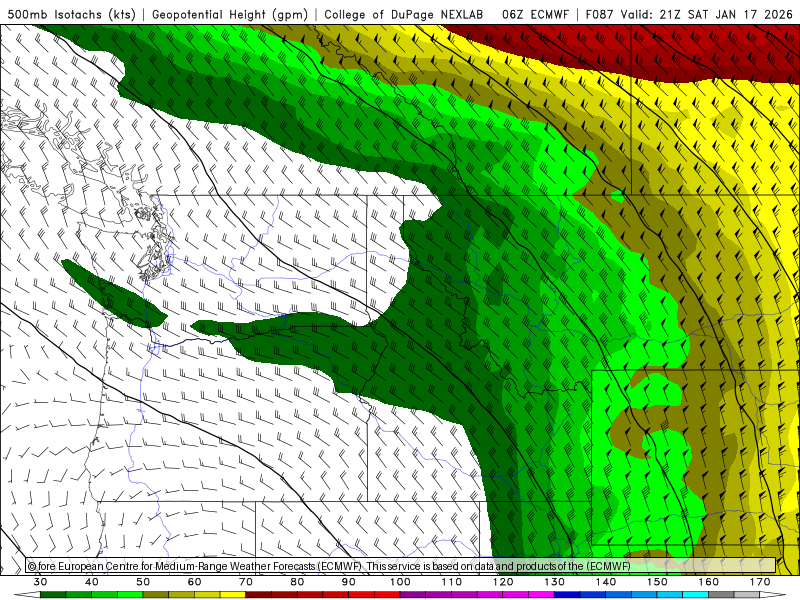Image resolution: width=800 pixels, height=600 pixels.
Task: Click the ECMWF copyright notice bar
Action: click(401, 566)
